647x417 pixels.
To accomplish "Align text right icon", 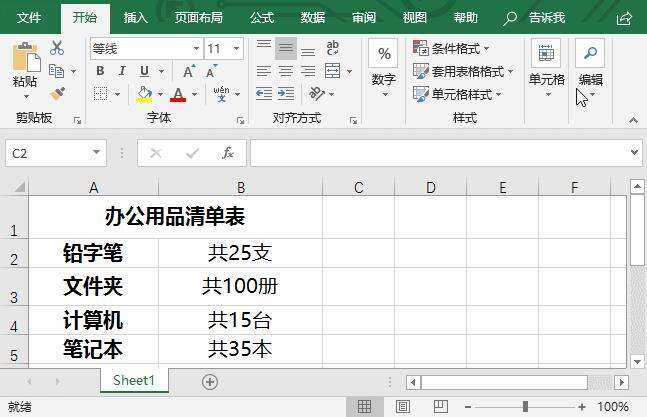I will [308, 71].
